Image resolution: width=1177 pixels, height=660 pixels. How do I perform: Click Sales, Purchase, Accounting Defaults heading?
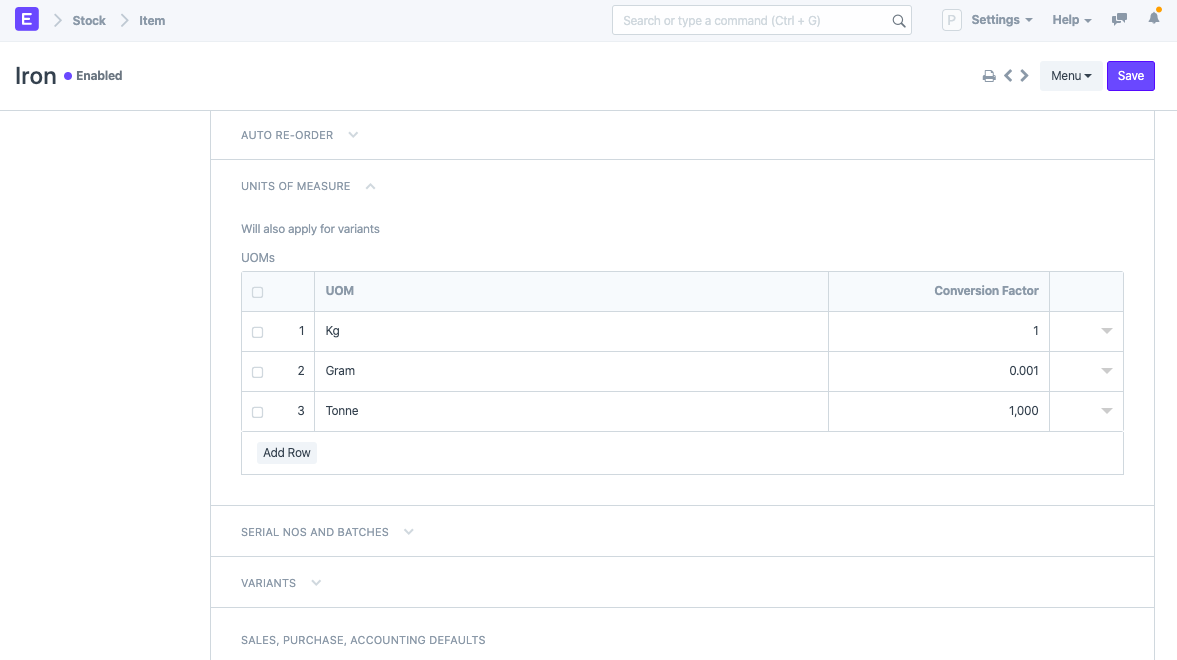coord(363,640)
